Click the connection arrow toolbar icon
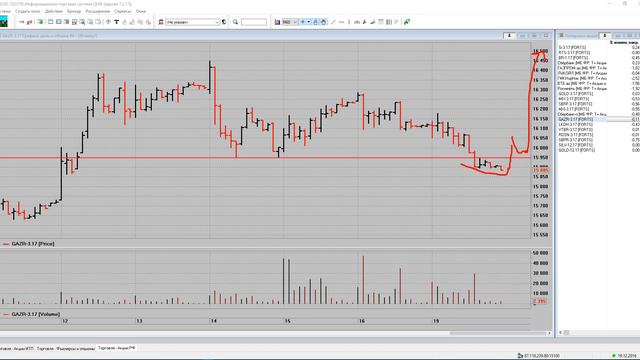Viewport: 640px width, 360px height. pos(22,22)
